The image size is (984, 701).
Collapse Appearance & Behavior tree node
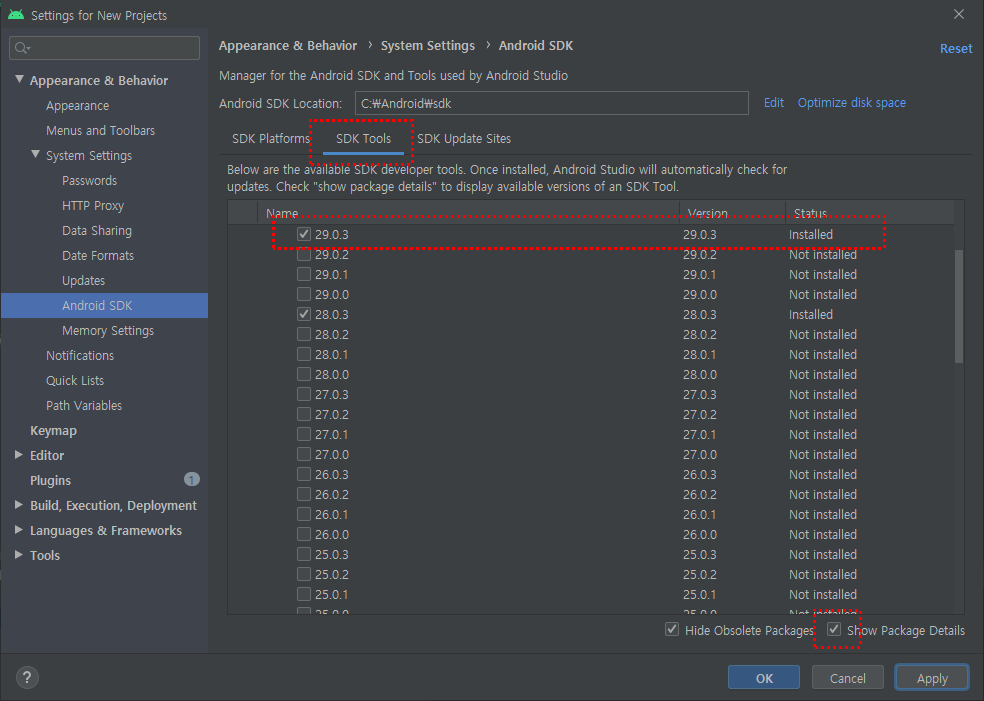coord(19,80)
